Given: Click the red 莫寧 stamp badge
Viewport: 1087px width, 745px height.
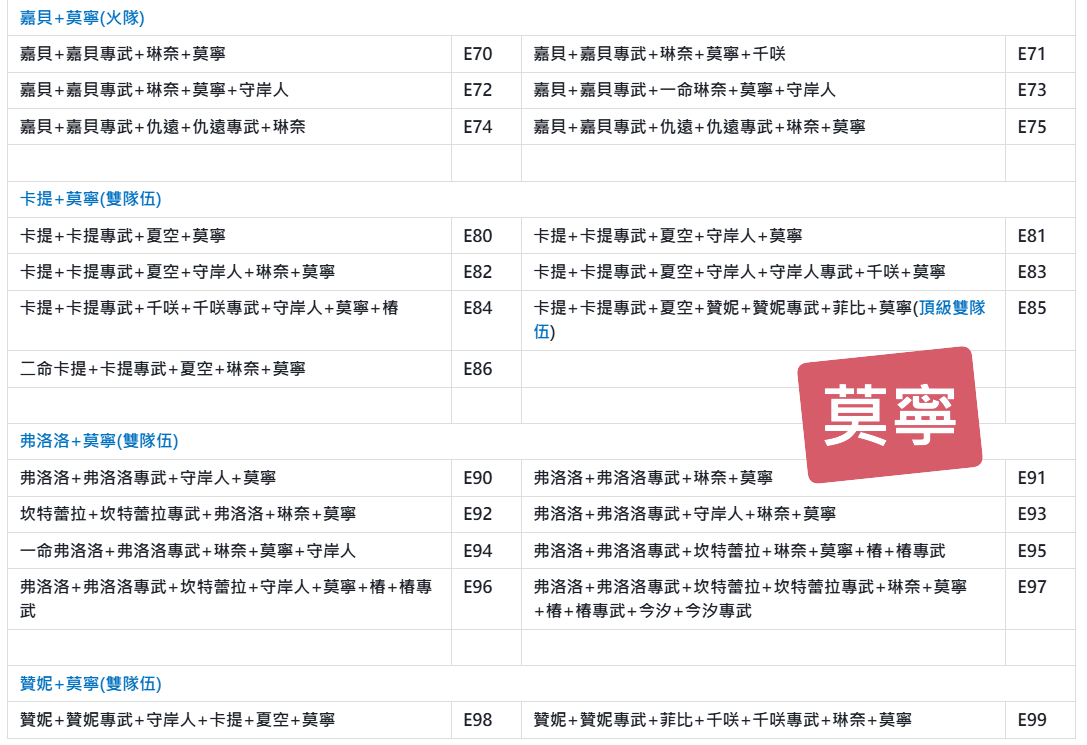Looking at the screenshot, I should tap(889, 414).
